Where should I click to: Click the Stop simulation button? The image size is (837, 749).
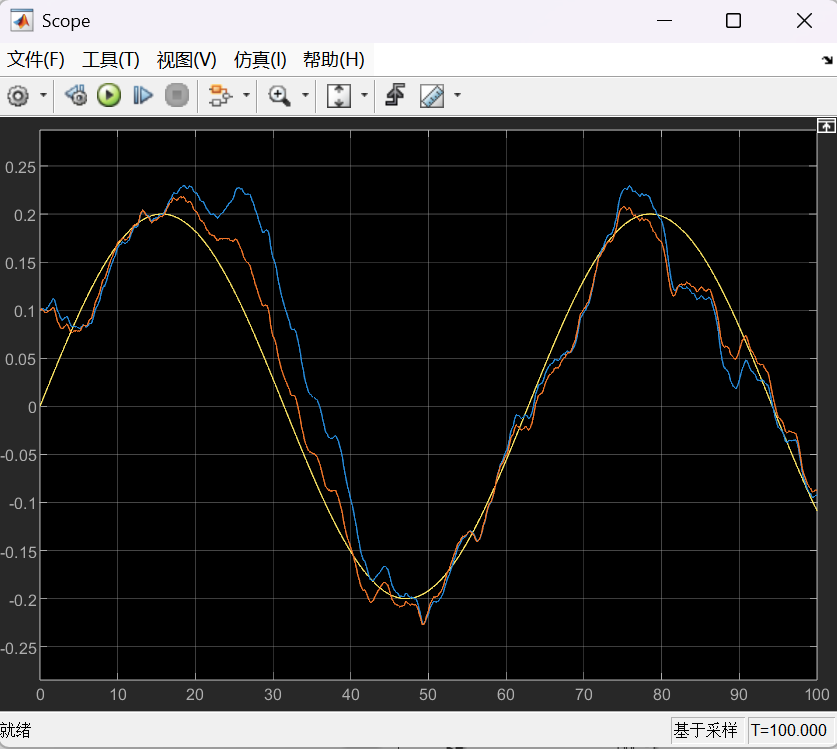176,96
